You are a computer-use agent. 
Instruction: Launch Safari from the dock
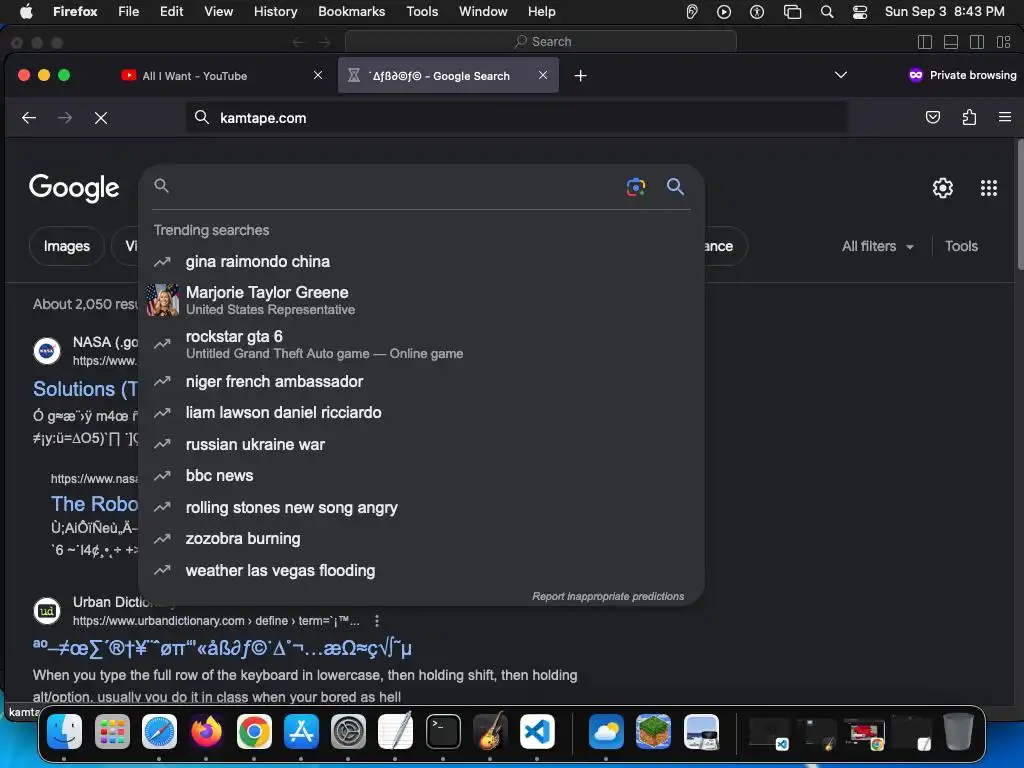click(159, 731)
